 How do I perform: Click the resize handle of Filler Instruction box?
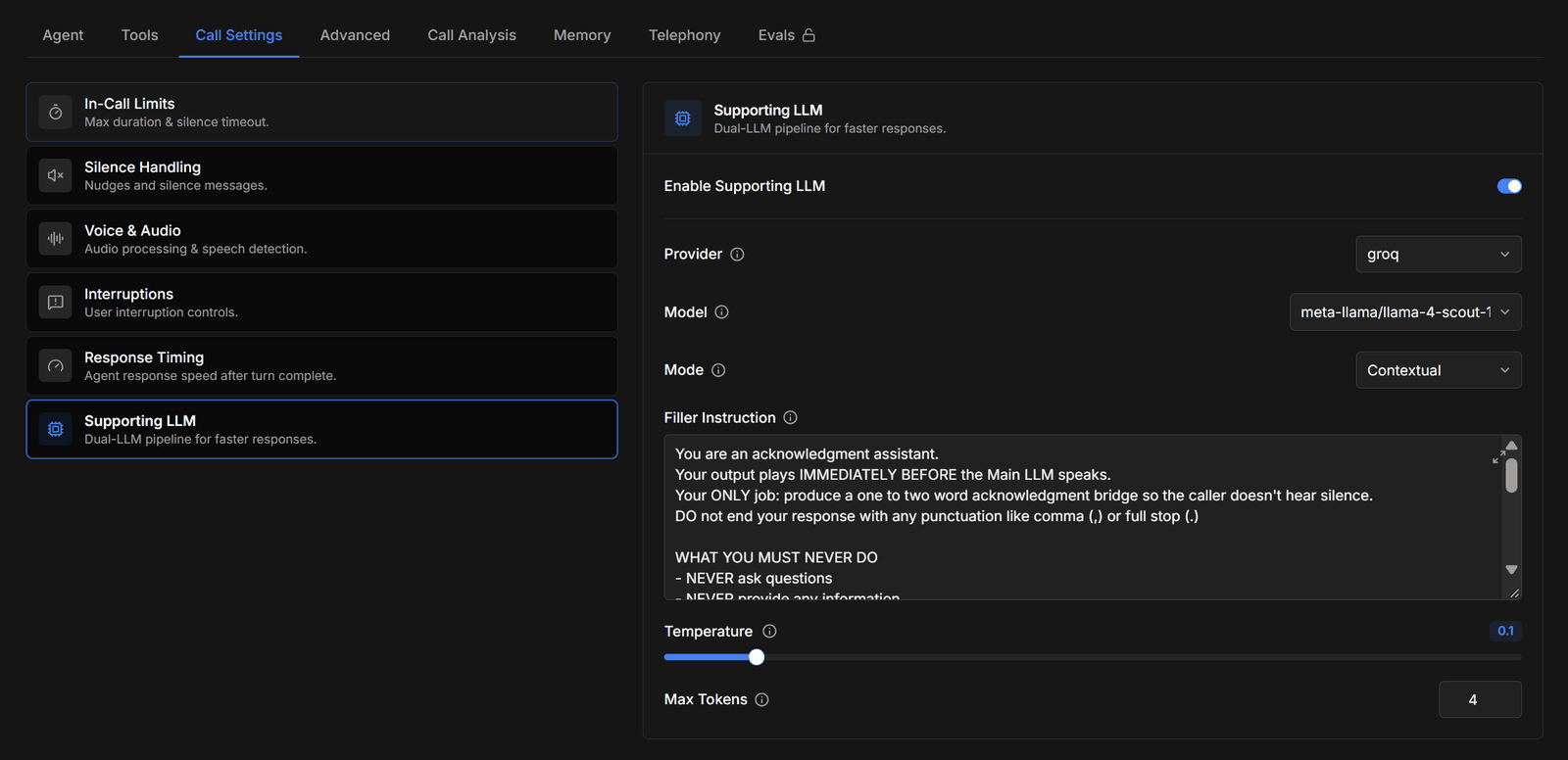click(1515, 593)
